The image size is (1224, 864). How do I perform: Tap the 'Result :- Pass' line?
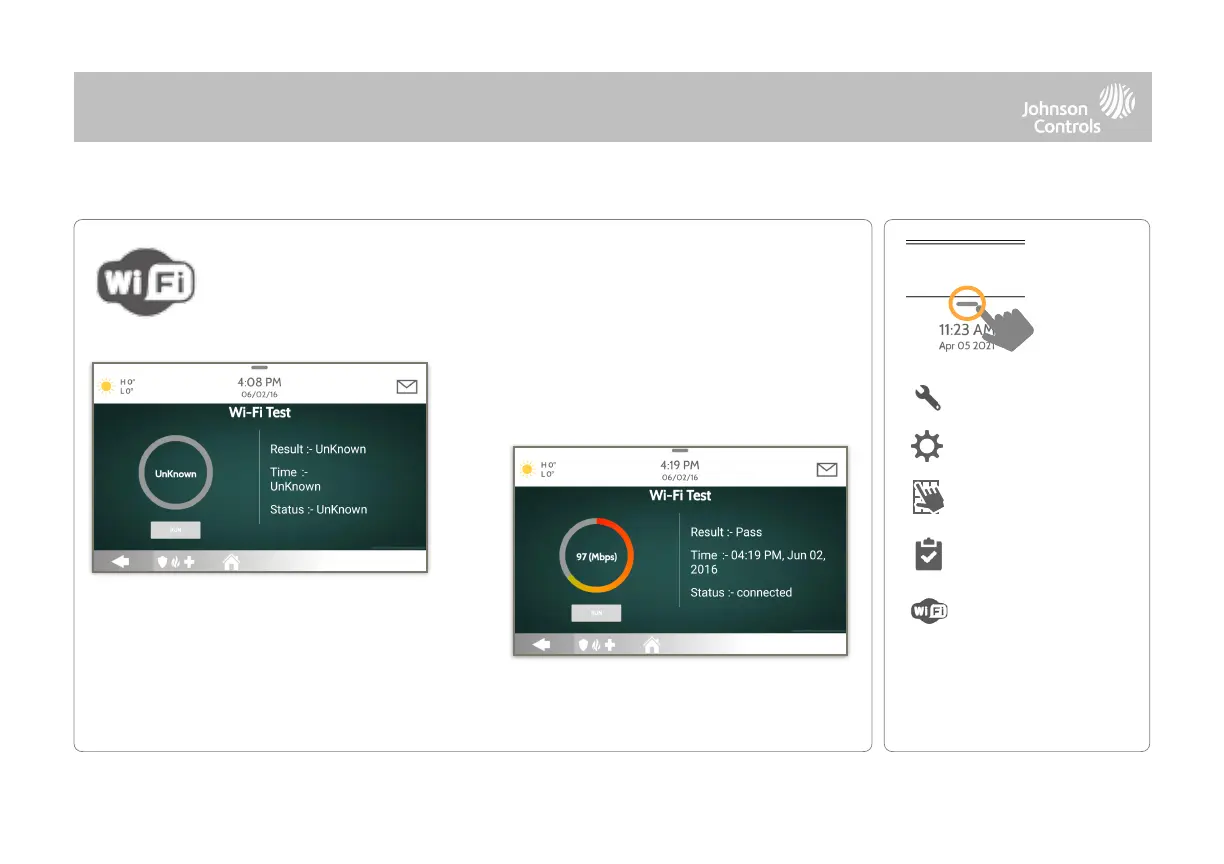click(726, 532)
